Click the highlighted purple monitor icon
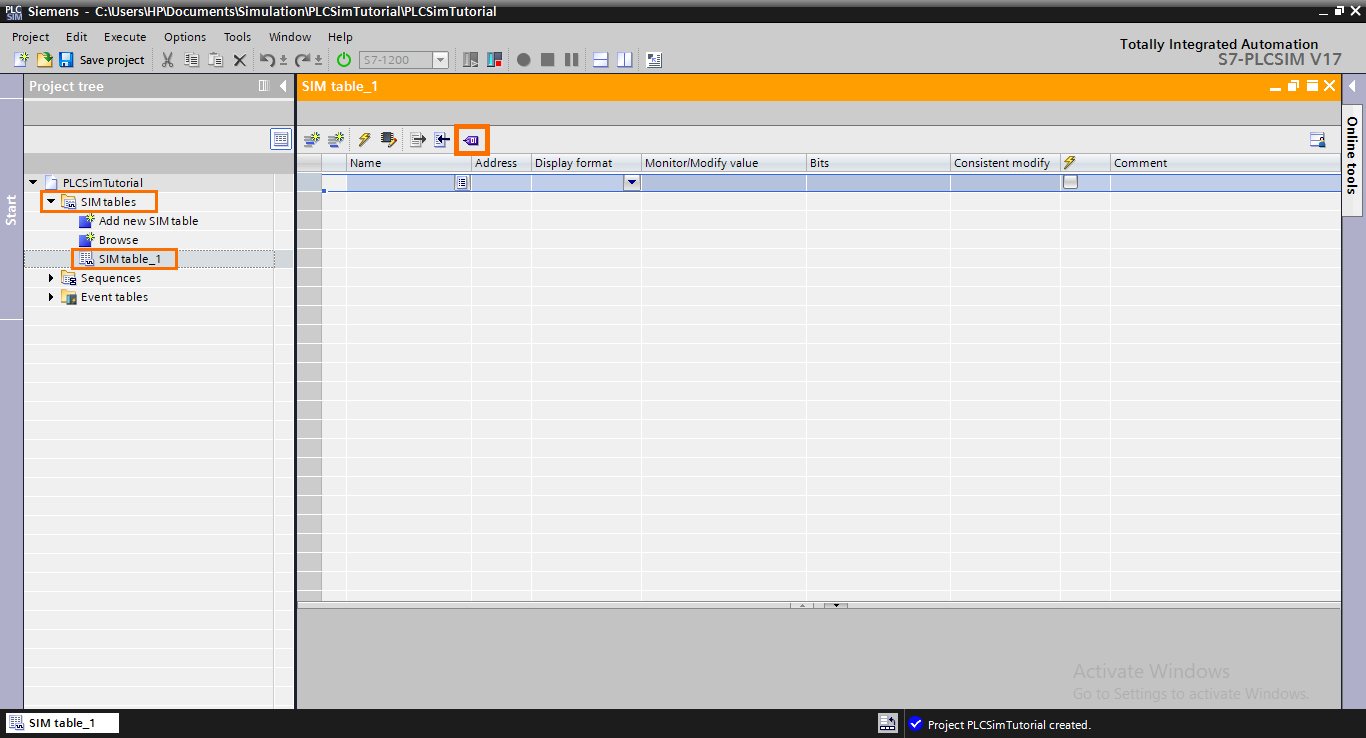The width and height of the screenshot is (1366, 738). (x=471, y=140)
